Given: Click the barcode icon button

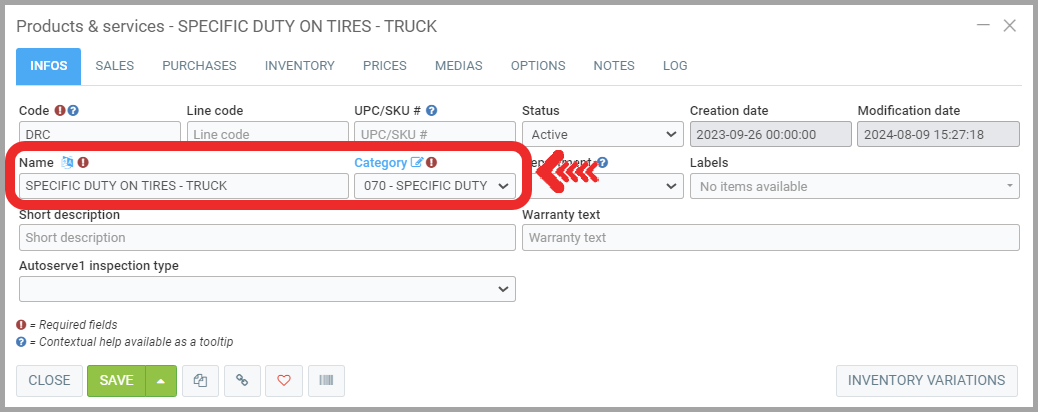Looking at the screenshot, I should [326, 381].
